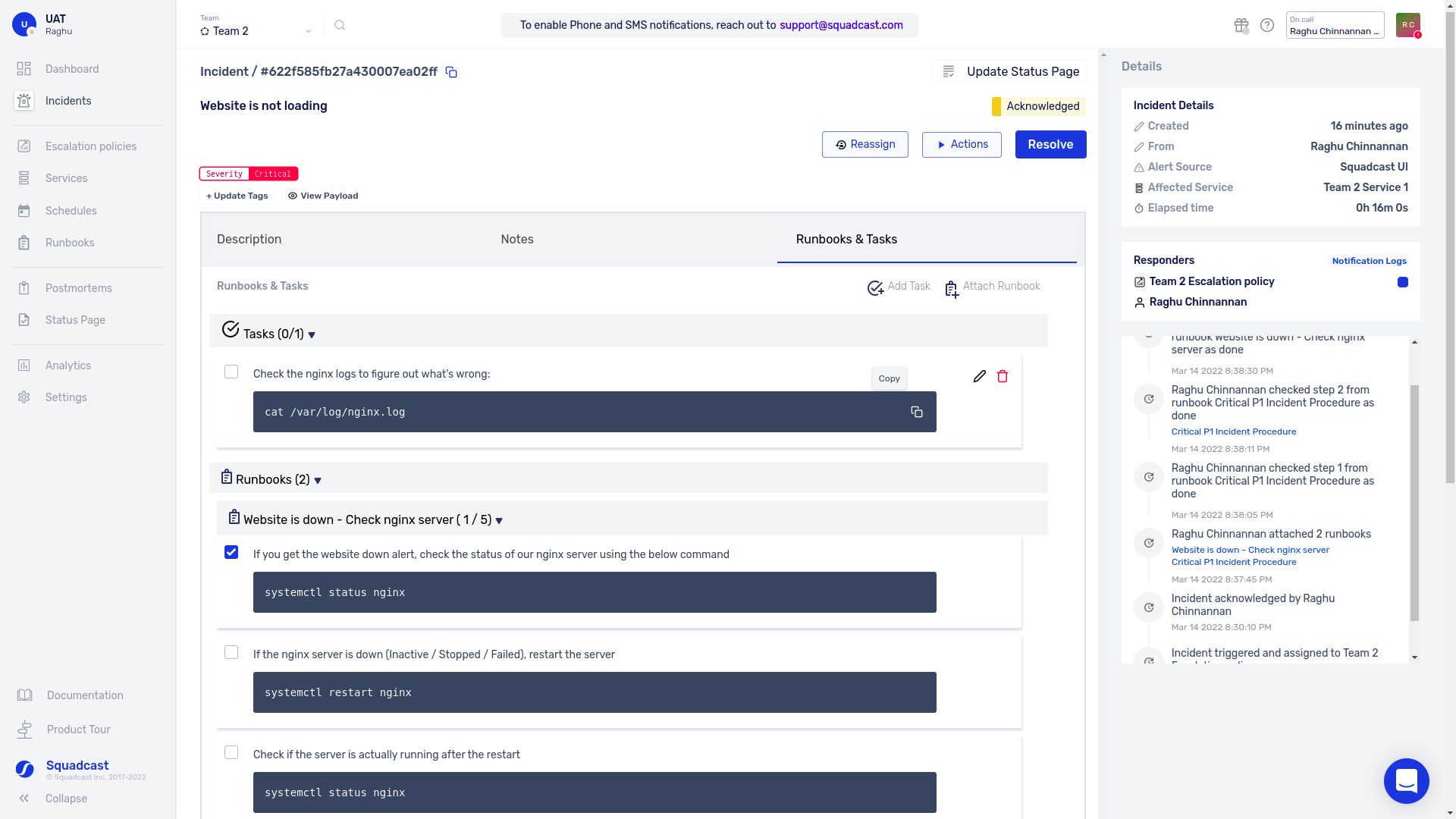Edit the nginx logs task using the pencil icon
The width and height of the screenshot is (1456, 819).
[x=978, y=375]
